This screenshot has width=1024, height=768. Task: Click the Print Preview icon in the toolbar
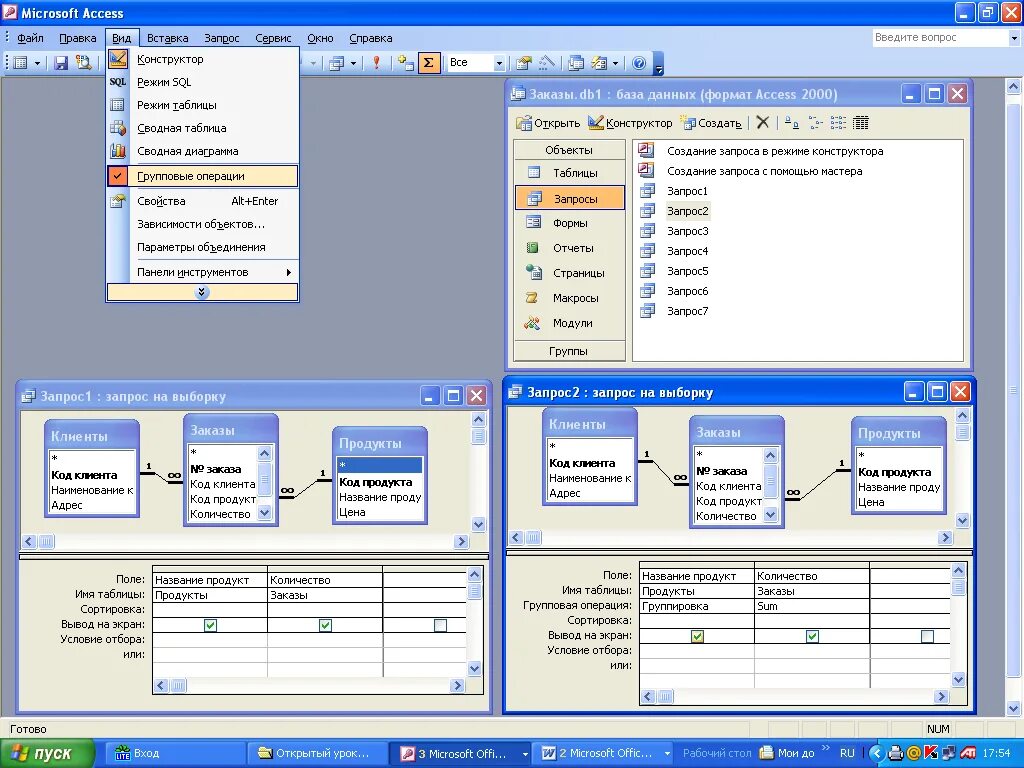pos(83,63)
